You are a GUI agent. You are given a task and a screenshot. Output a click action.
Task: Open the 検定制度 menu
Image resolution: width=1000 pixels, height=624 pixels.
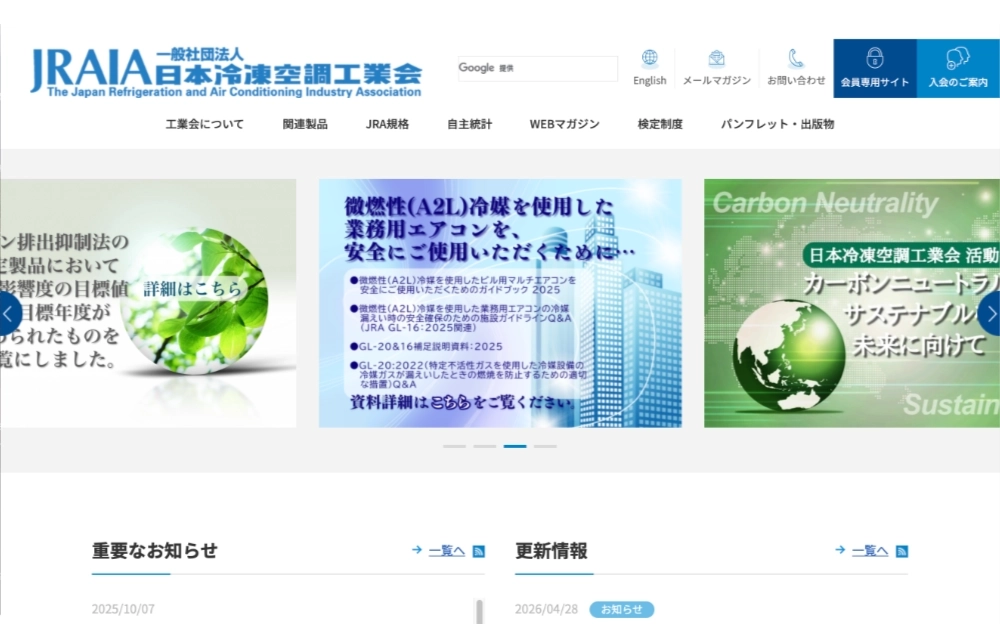660,124
